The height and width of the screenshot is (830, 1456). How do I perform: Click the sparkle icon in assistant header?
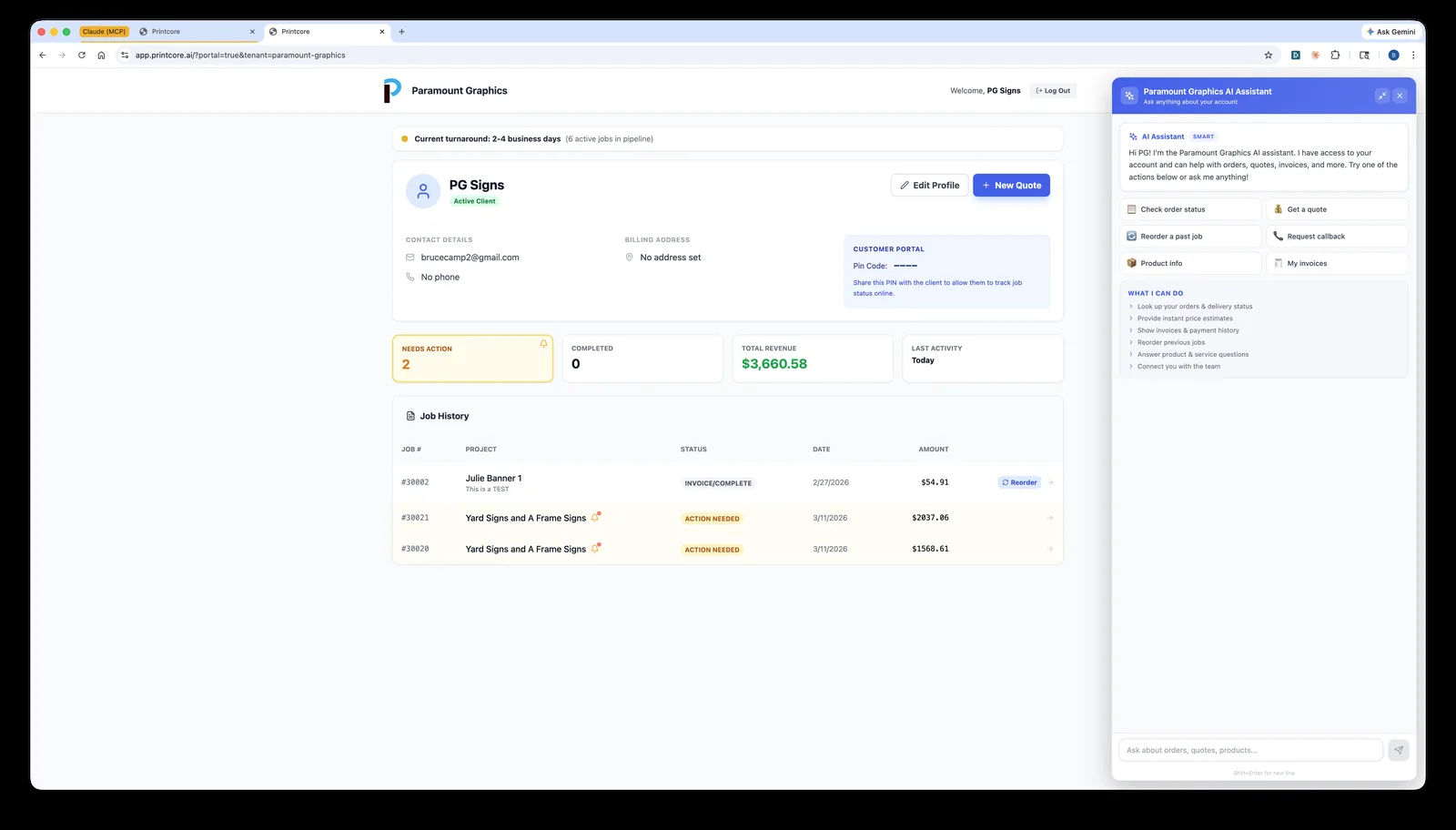[1129, 96]
